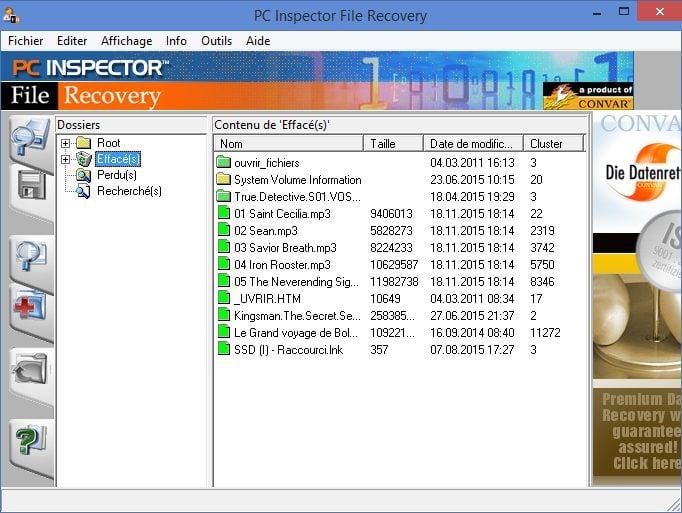682x513 pixels.
Task: Select 03 Savior Breath.mp3 file name
Action: tap(285, 248)
